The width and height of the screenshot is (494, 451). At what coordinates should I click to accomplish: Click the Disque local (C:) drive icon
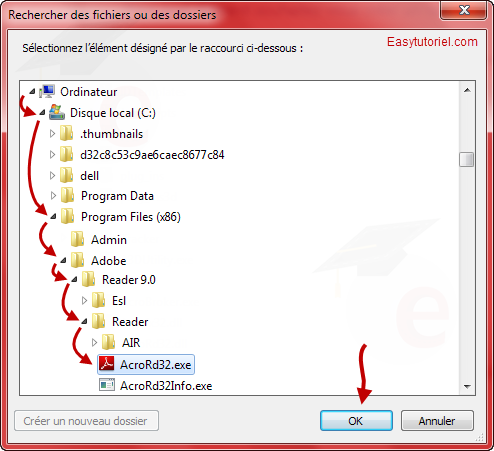[x=57, y=112]
